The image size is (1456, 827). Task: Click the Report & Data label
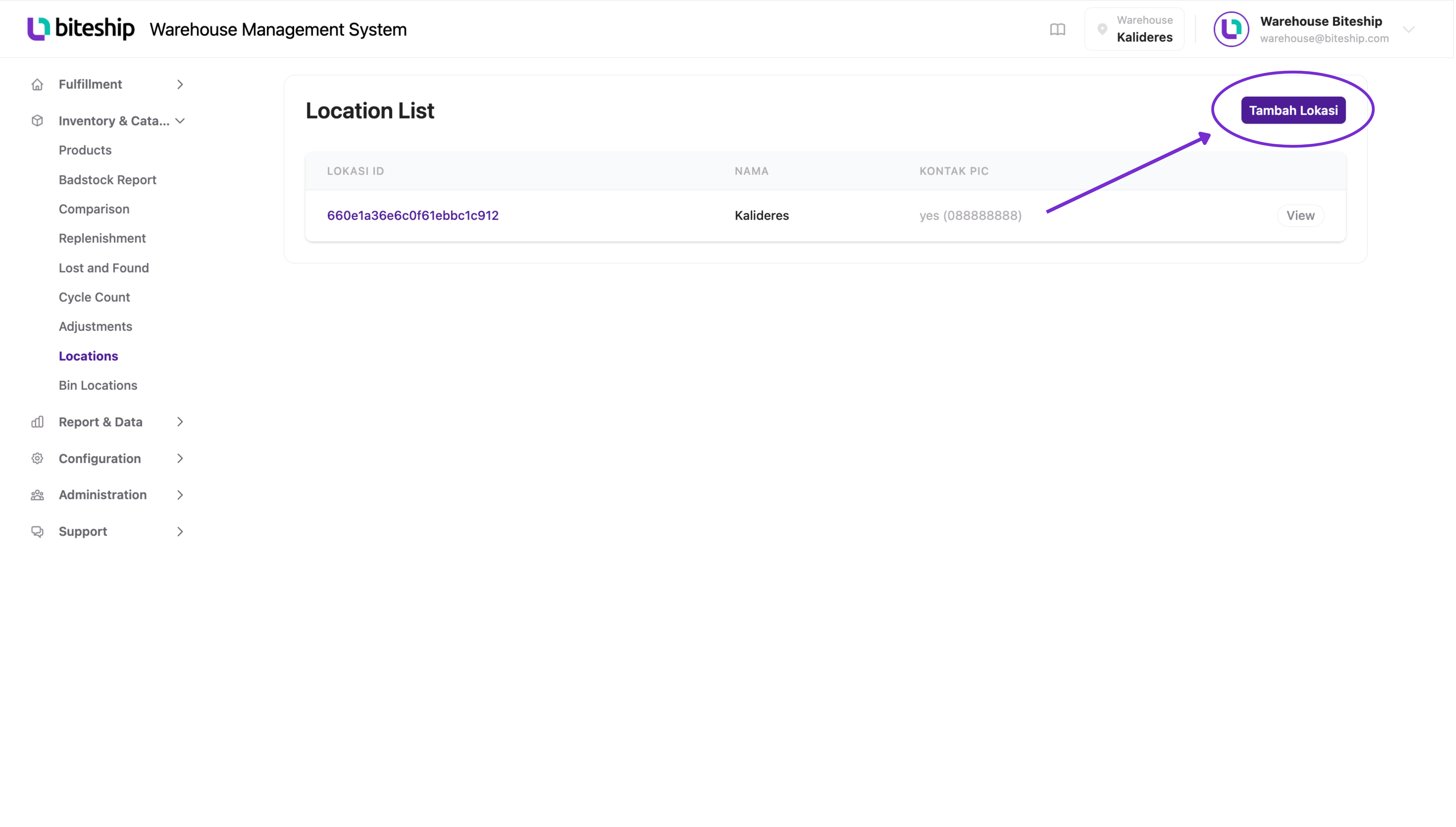pyautogui.click(x=101, y=422)
